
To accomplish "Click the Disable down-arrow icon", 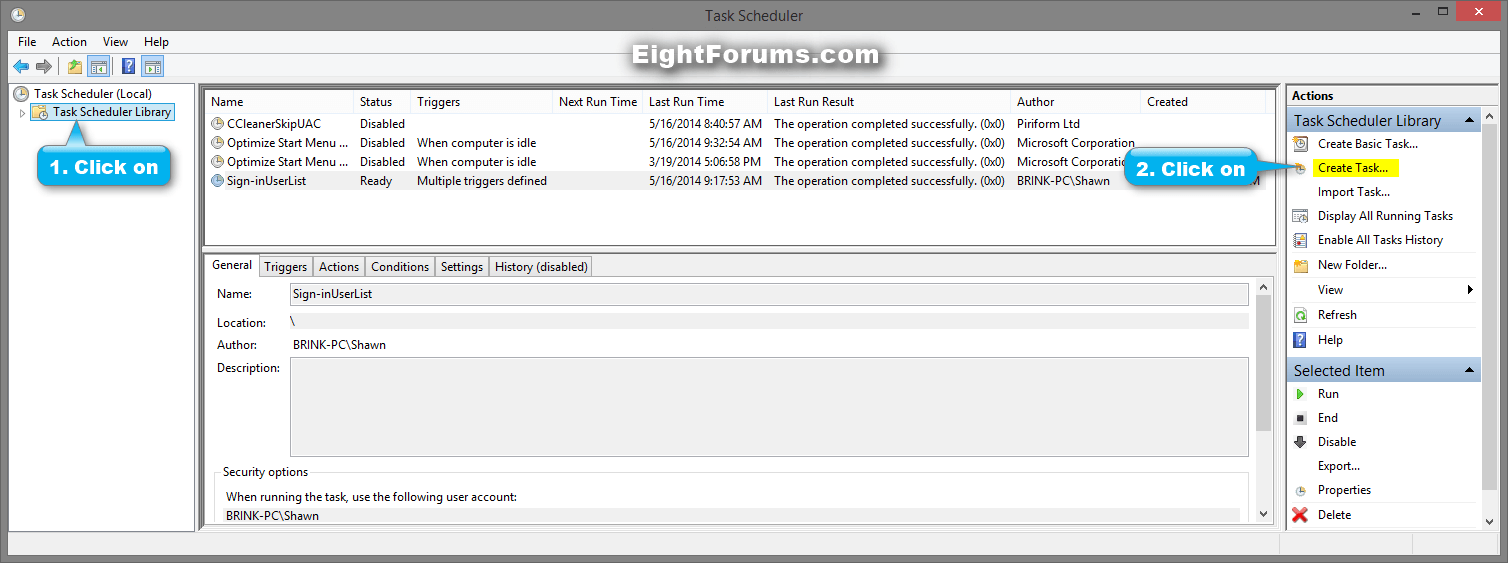I will (x=1300, y=442).
